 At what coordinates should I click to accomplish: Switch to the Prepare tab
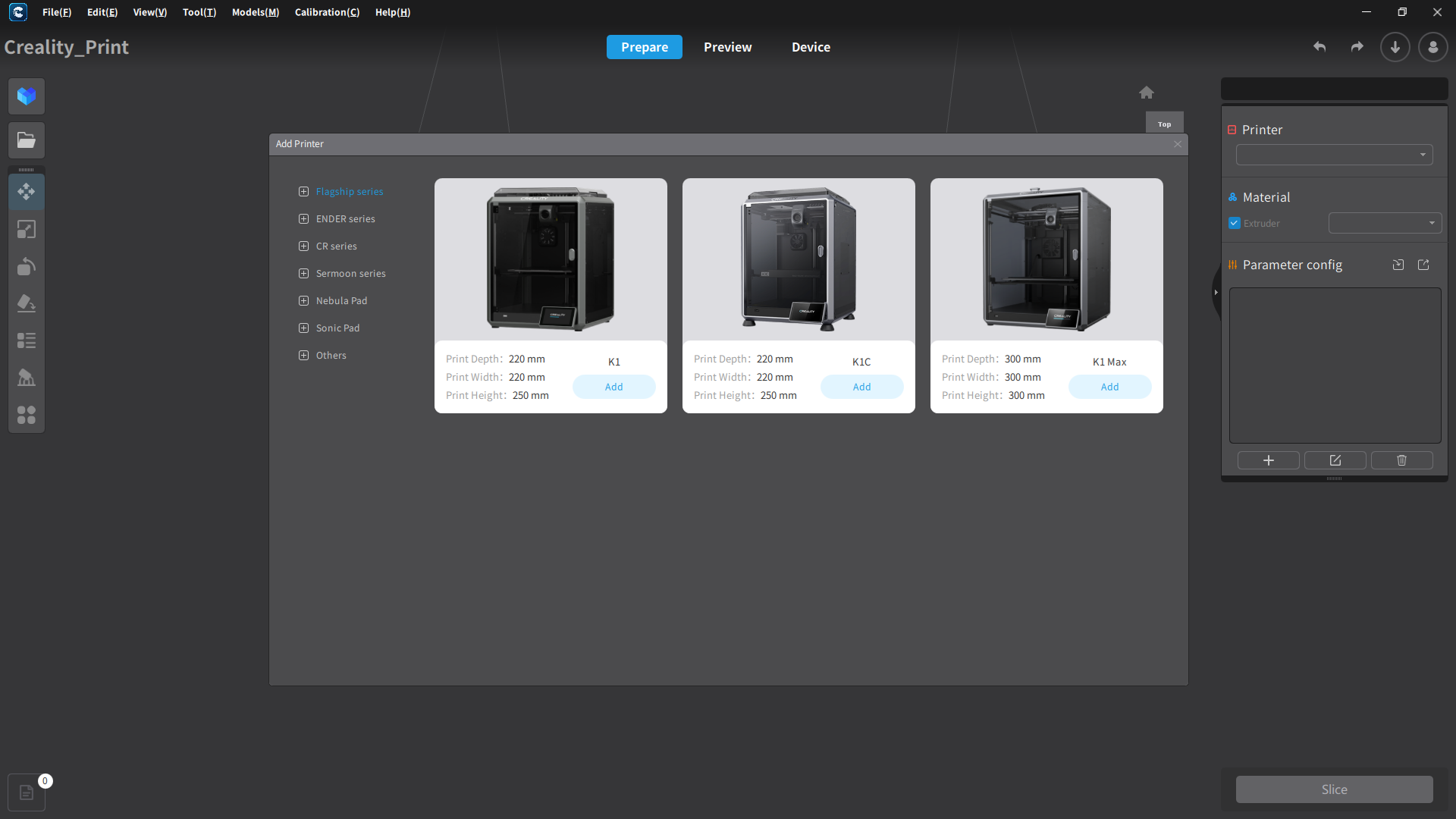point(645,47)
